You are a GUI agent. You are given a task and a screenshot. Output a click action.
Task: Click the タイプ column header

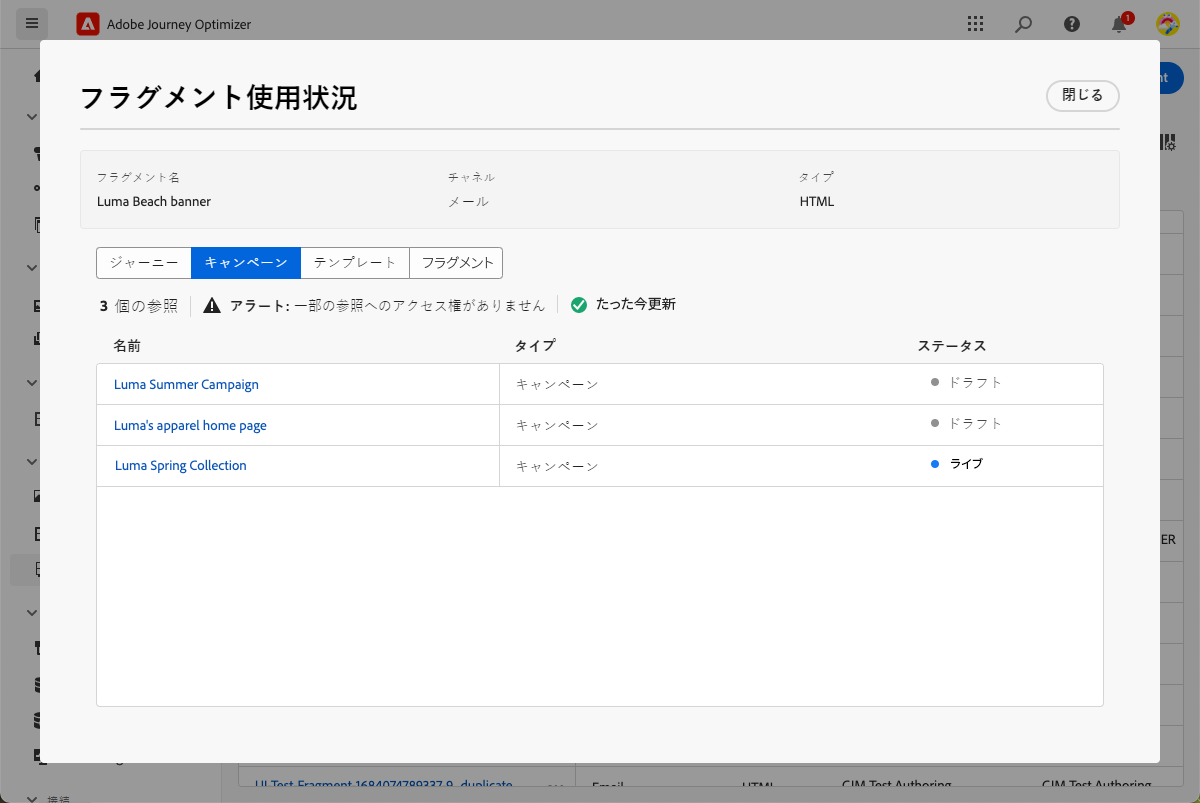535,346
